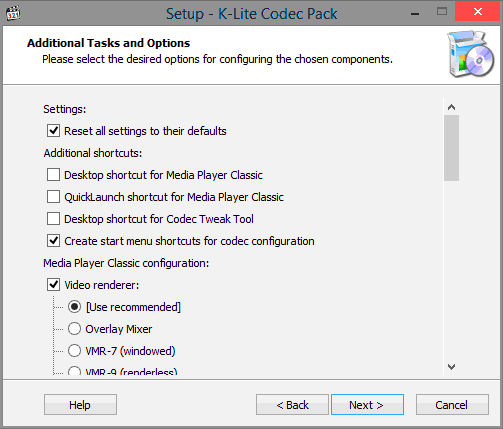Screen dimensions: 503x429
Task: Click the installer box and disc image
Action: tap(470, 54)
